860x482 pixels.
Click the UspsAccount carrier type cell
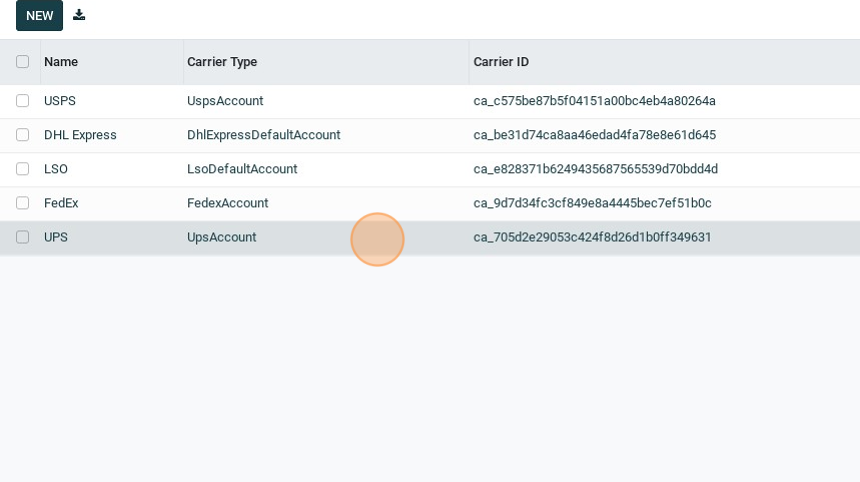[225, 101]
